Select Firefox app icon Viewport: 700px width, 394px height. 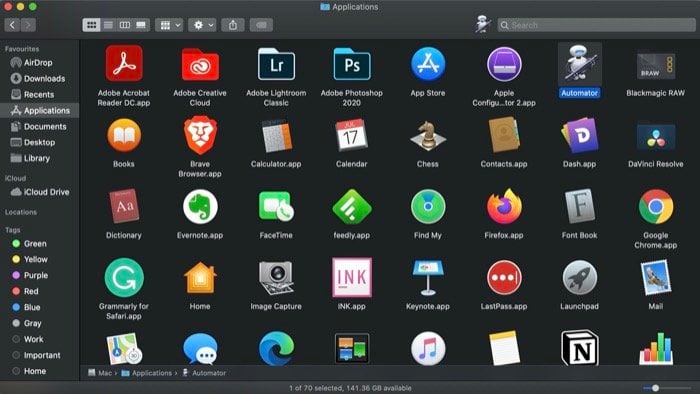point(504,206)
